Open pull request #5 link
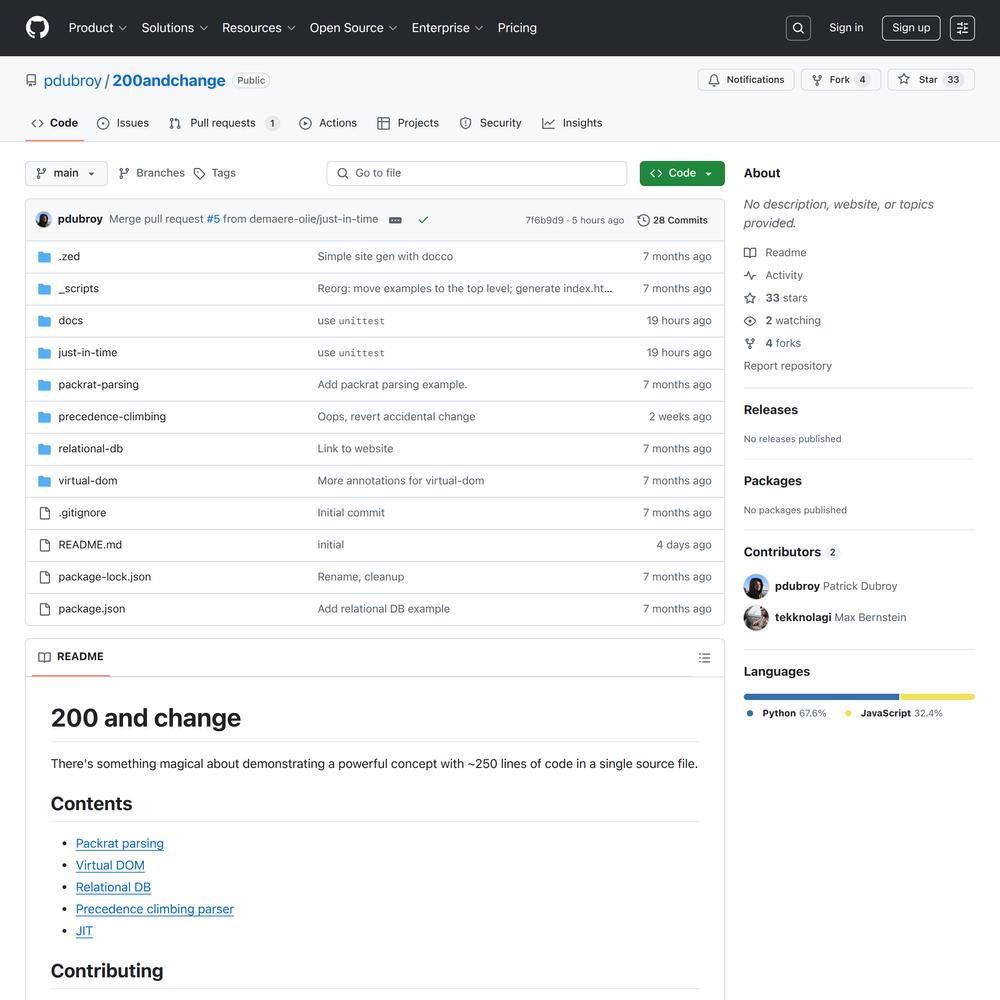 coord(213,219)
